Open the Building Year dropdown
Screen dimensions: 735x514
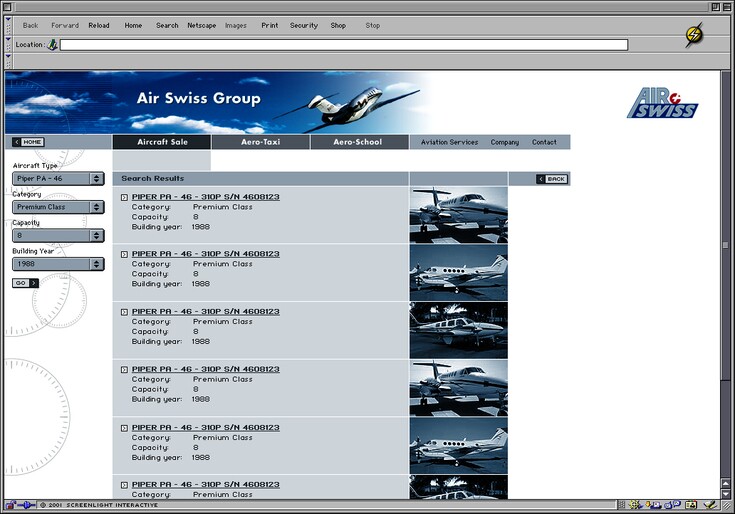click(x=58, y=264)
